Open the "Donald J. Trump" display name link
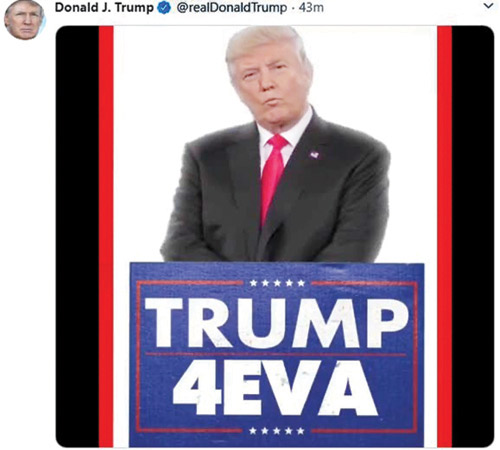The image size is (500, 450). coord(104,8)
